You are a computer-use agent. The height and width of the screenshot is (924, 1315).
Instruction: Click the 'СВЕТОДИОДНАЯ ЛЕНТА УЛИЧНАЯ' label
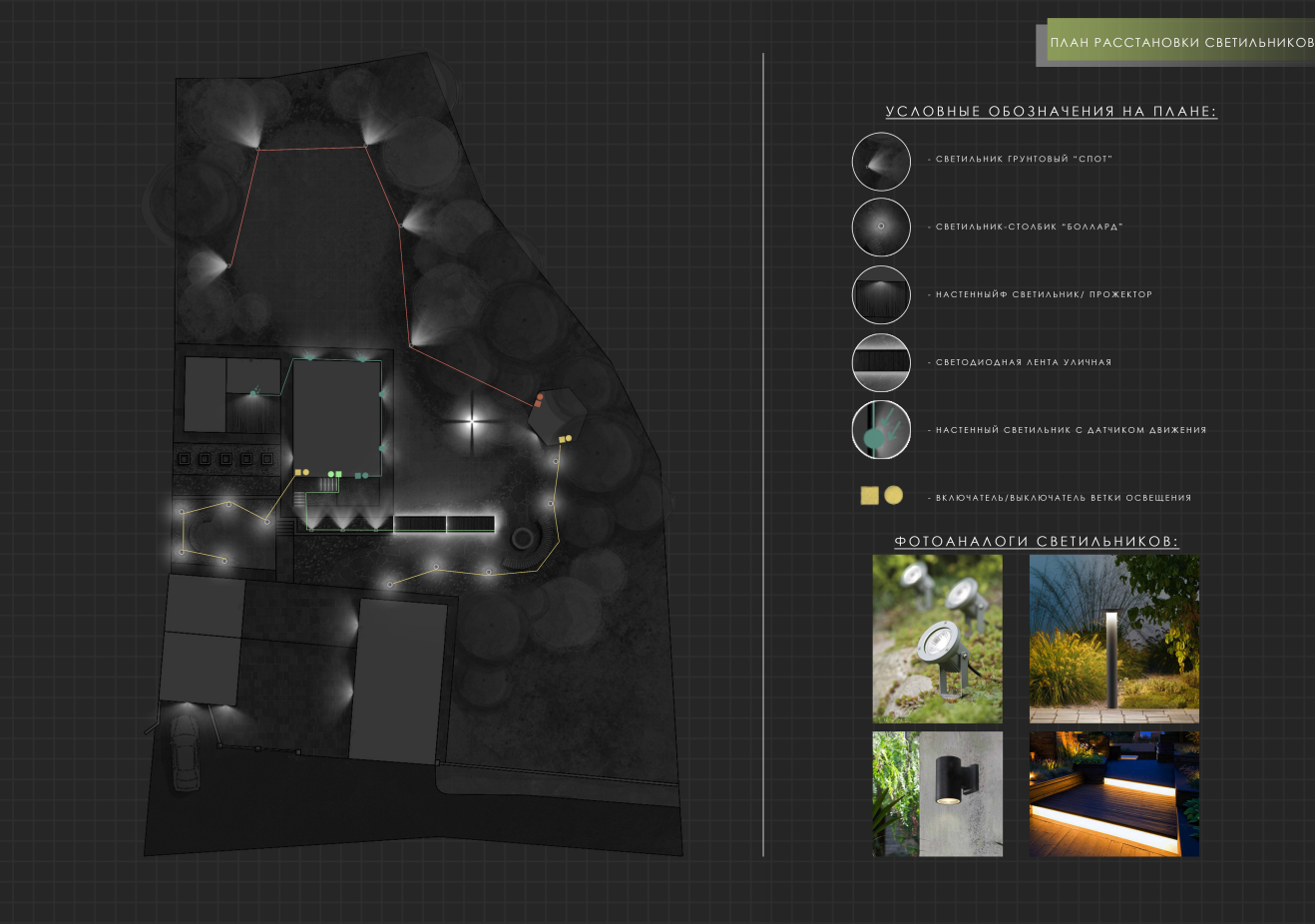1023,362
